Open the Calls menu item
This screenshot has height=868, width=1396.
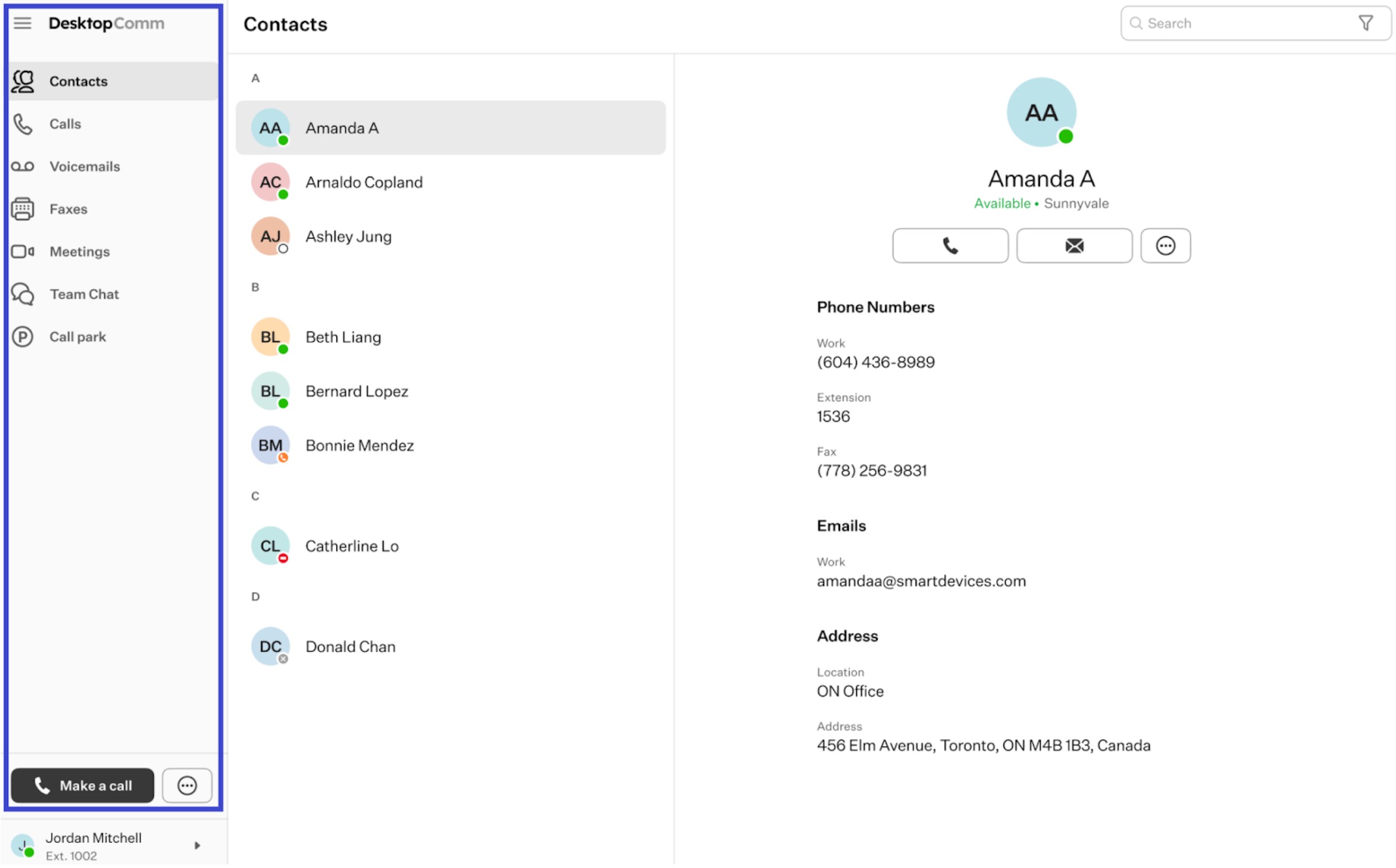(113, 124)
